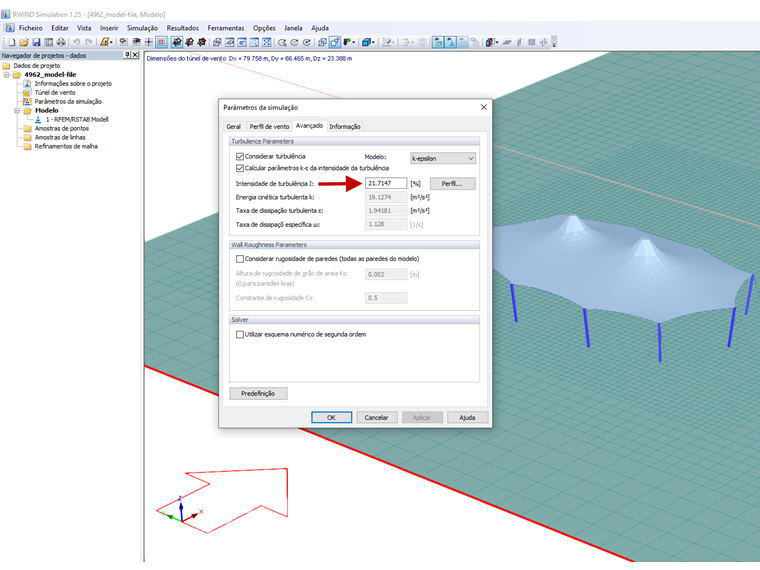
Task: Click the Save floppy disk icon
Action: point(36,43)
